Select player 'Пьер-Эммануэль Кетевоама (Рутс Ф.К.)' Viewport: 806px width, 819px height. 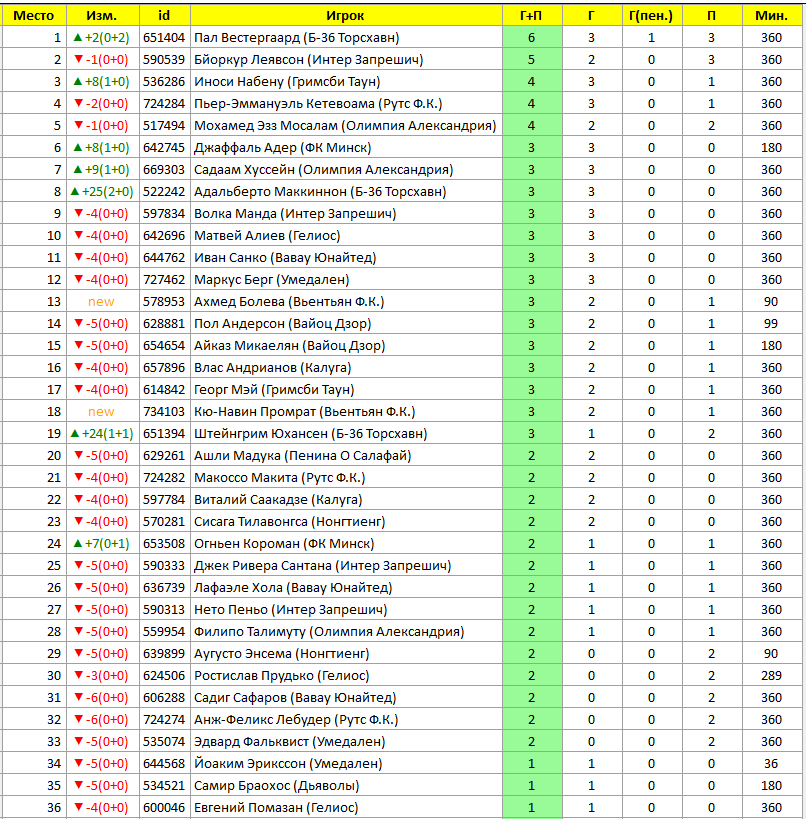(318, 103)
